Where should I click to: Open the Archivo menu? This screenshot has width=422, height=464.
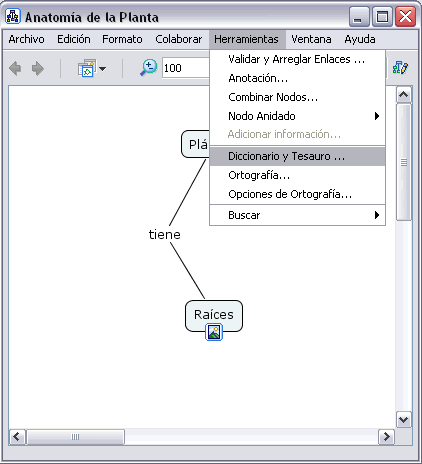coord(26,39)
